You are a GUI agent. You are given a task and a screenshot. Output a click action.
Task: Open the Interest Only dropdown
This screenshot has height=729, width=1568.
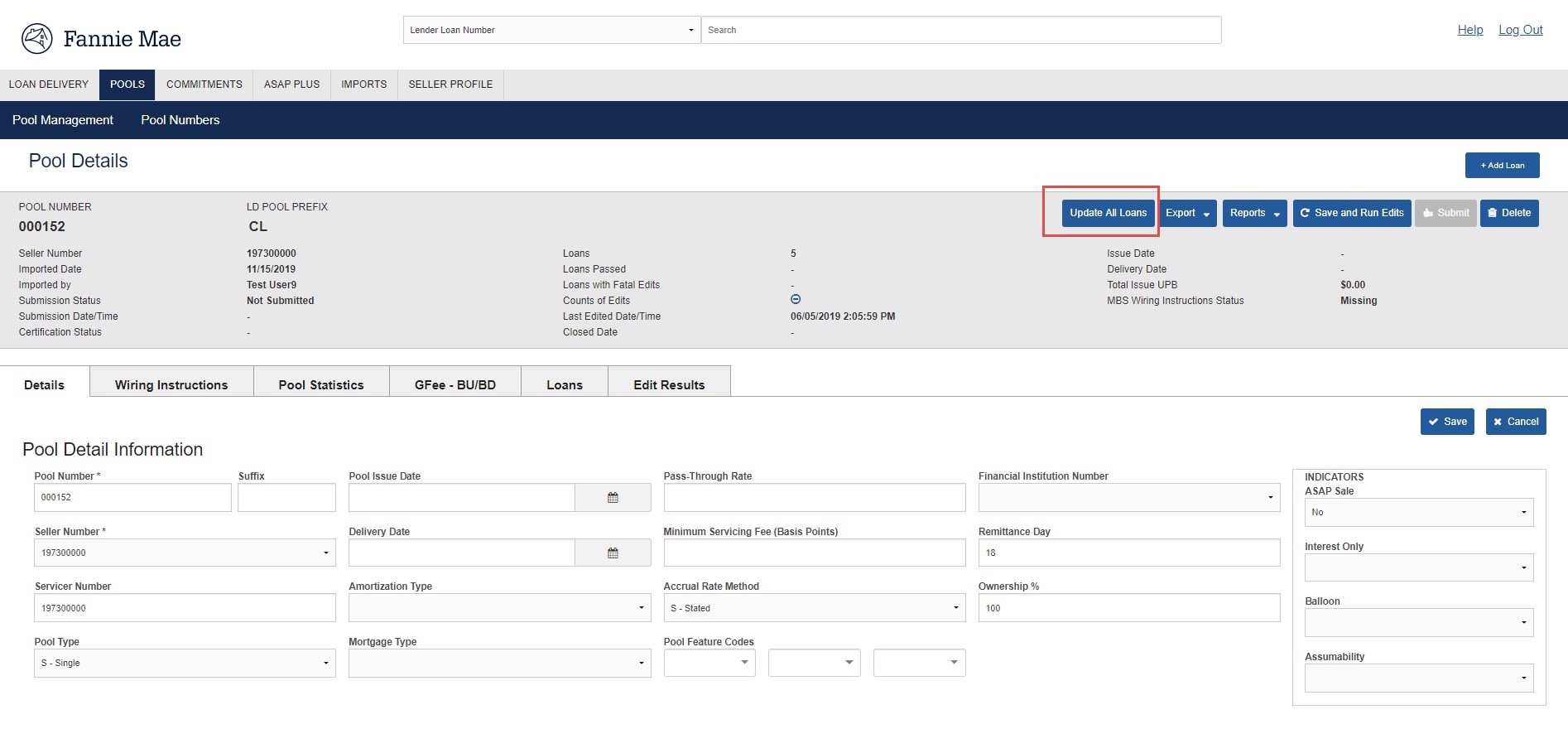1419,567
